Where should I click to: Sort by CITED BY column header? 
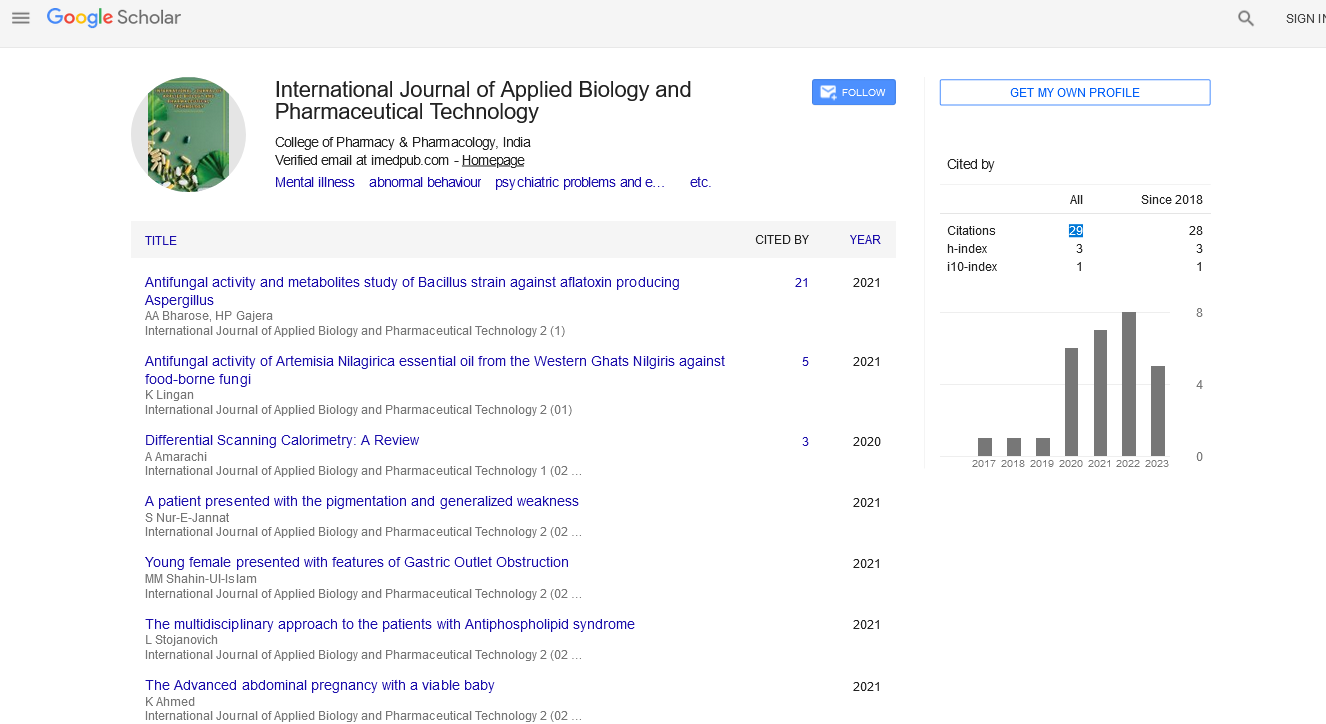[x=782, y=240]
